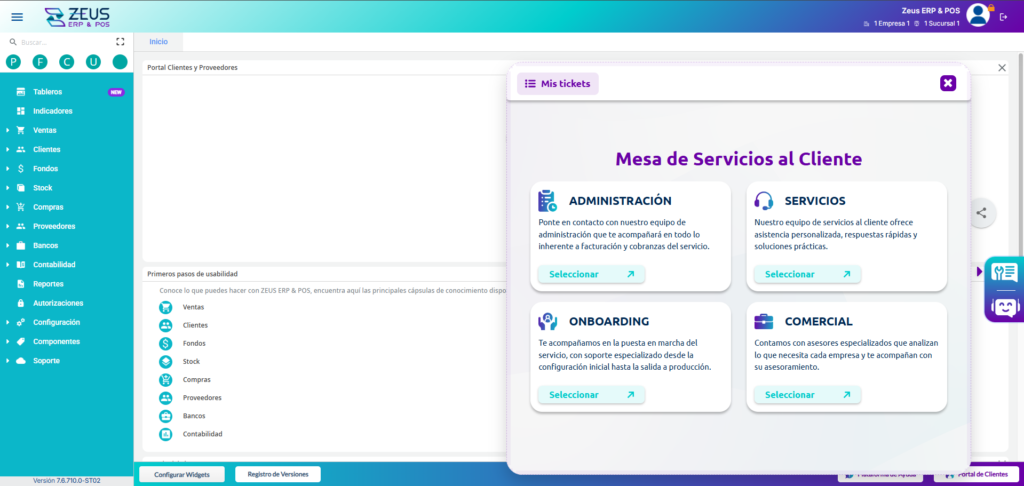Viewport: 1024px width, 486px height.
Task: Open Tableros in the sidebar
Action: [x=47, y=92]
